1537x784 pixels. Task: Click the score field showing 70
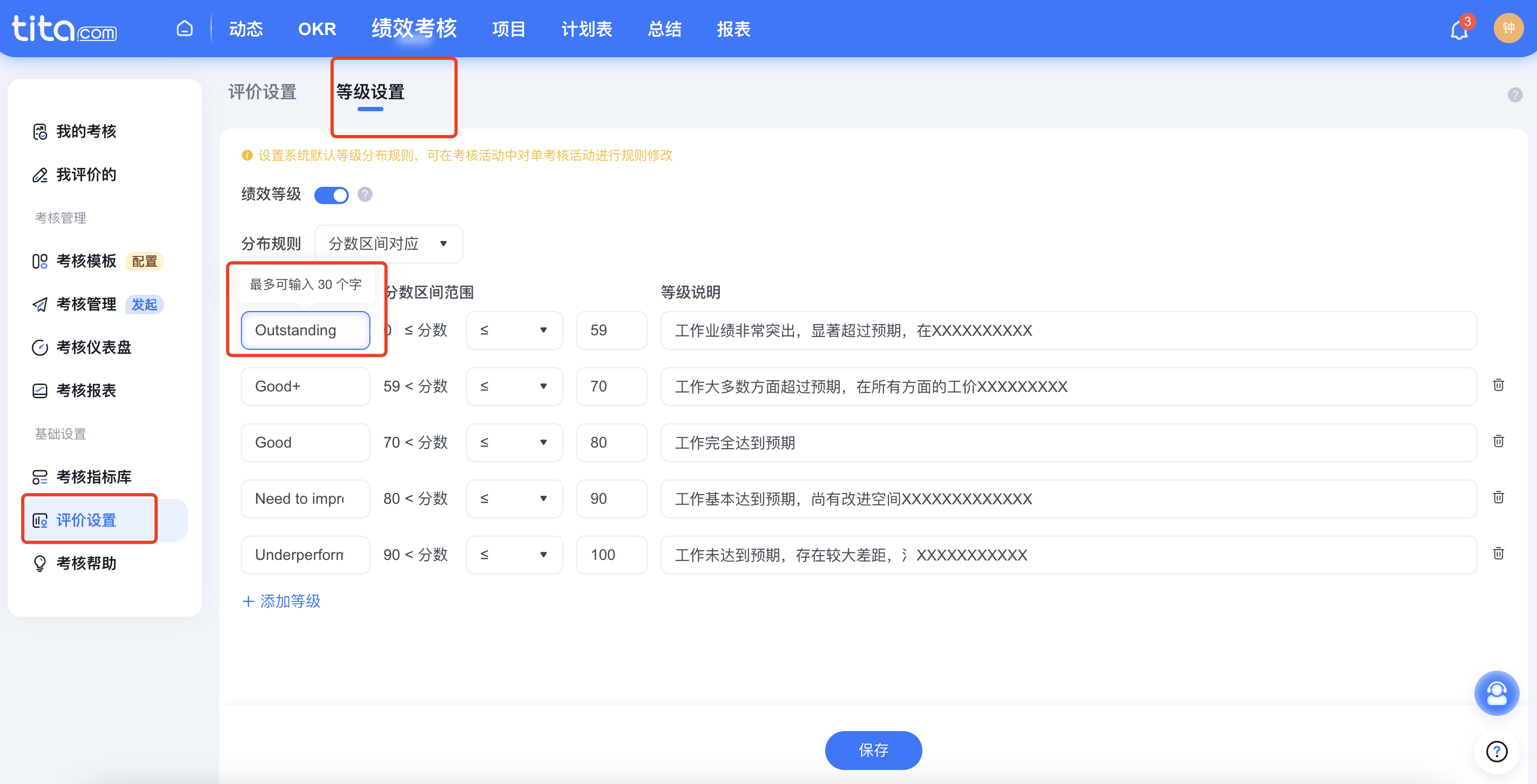tap(611, 386)
